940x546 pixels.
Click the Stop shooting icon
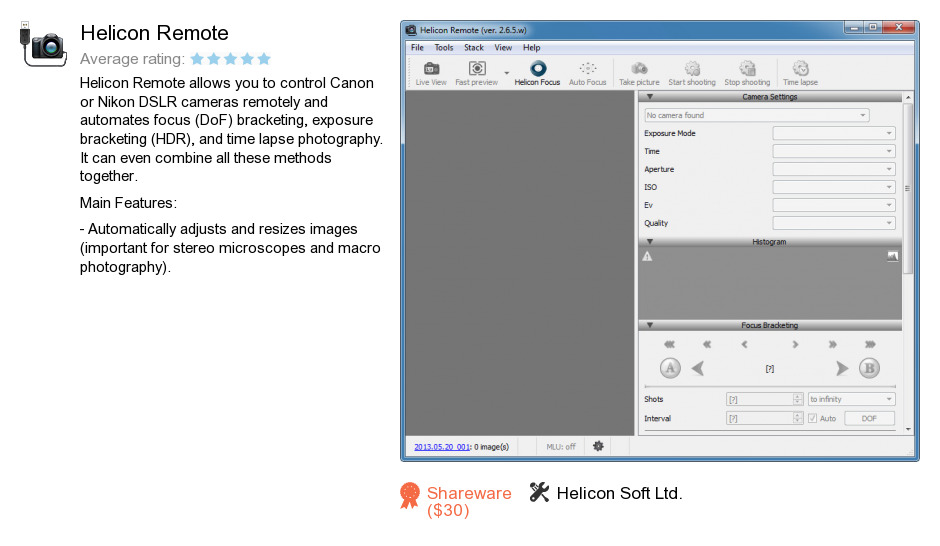point(747,74)
